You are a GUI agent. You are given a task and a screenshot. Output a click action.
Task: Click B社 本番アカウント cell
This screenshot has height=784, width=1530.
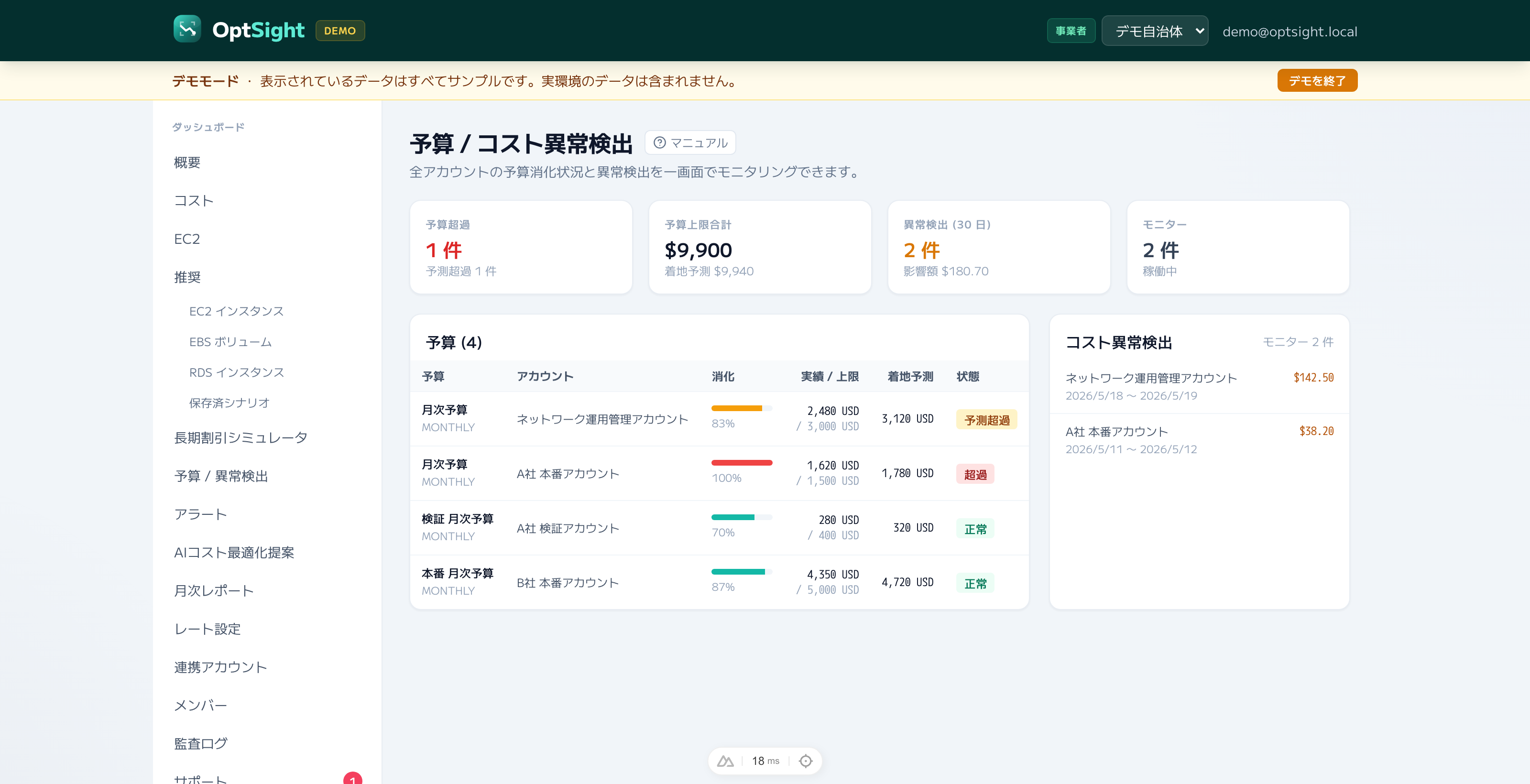[x=568, y=583]
